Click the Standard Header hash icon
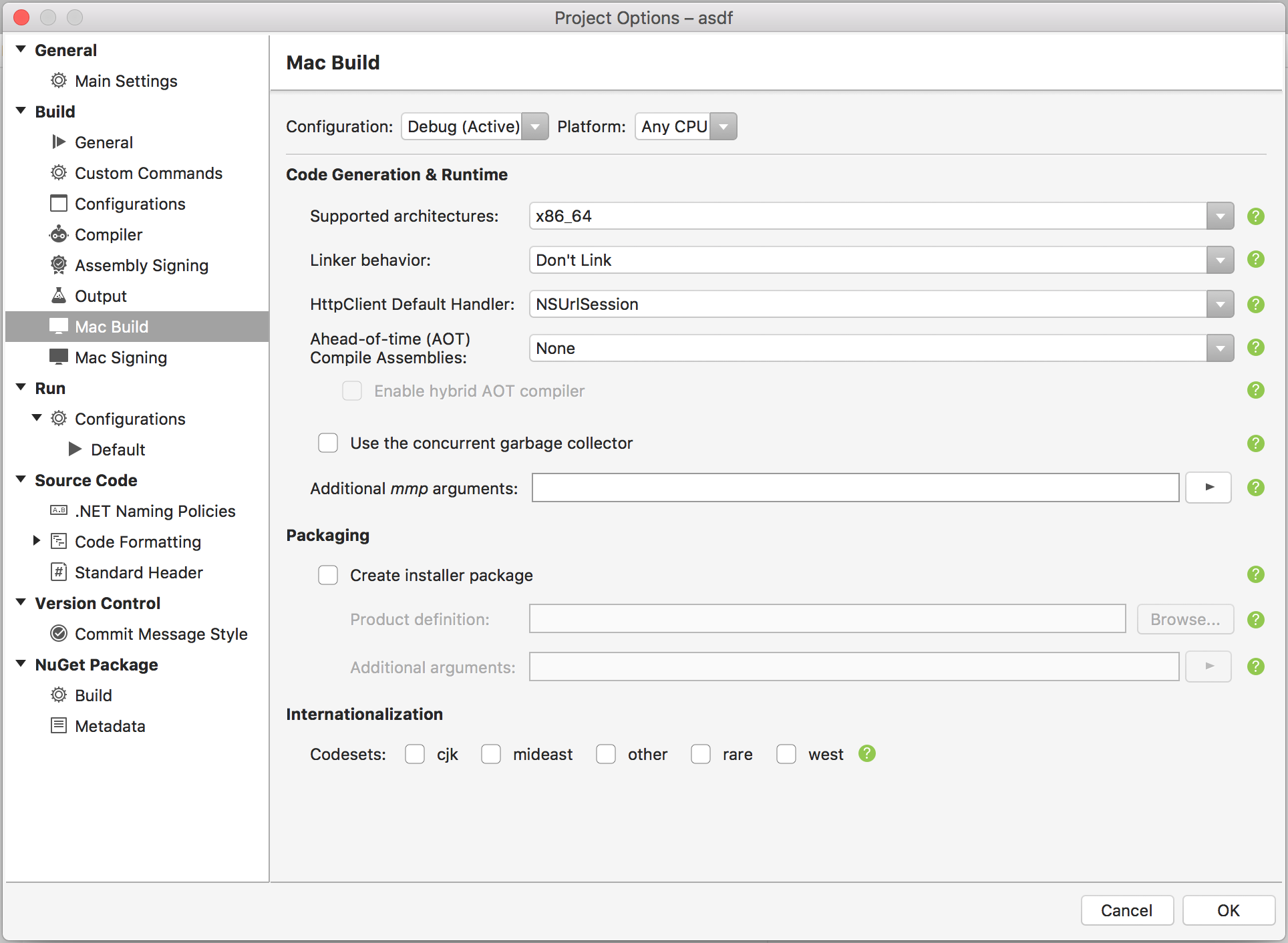This screenshot has height=943, width=1288. (x=59, y=572)
